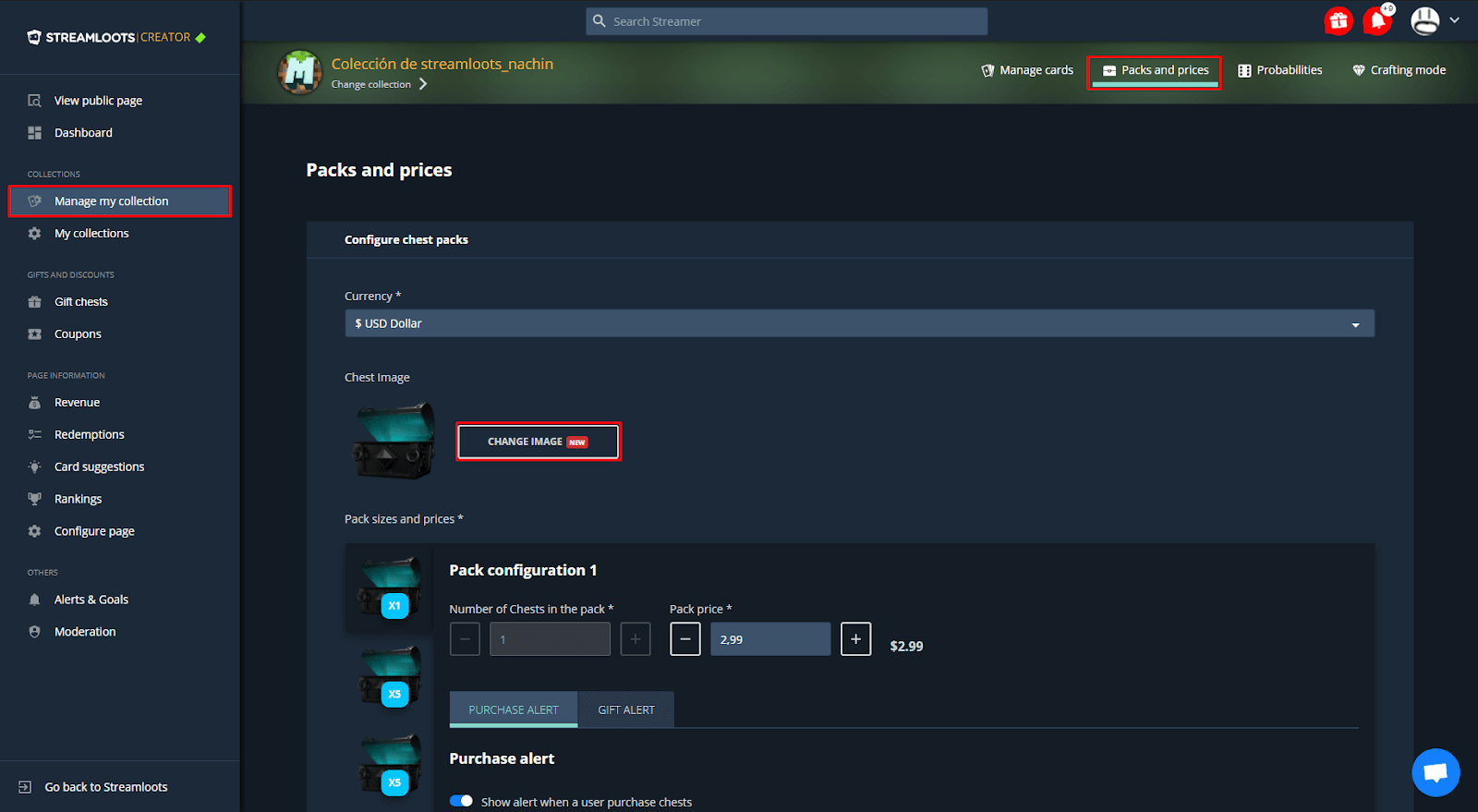Expand the account menu chevron
This screenshot has height=812, width=1478.
[x=1454, y=20]
